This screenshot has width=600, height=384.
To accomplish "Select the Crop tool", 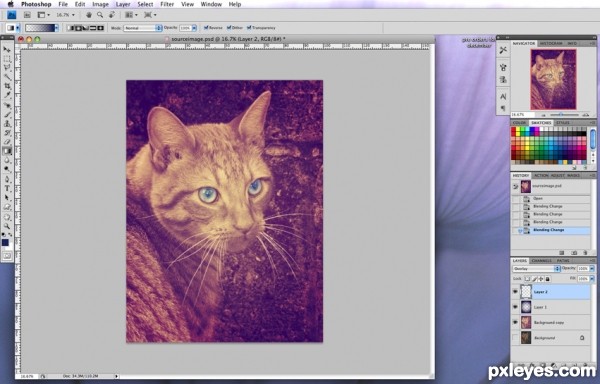I will 7,86.
